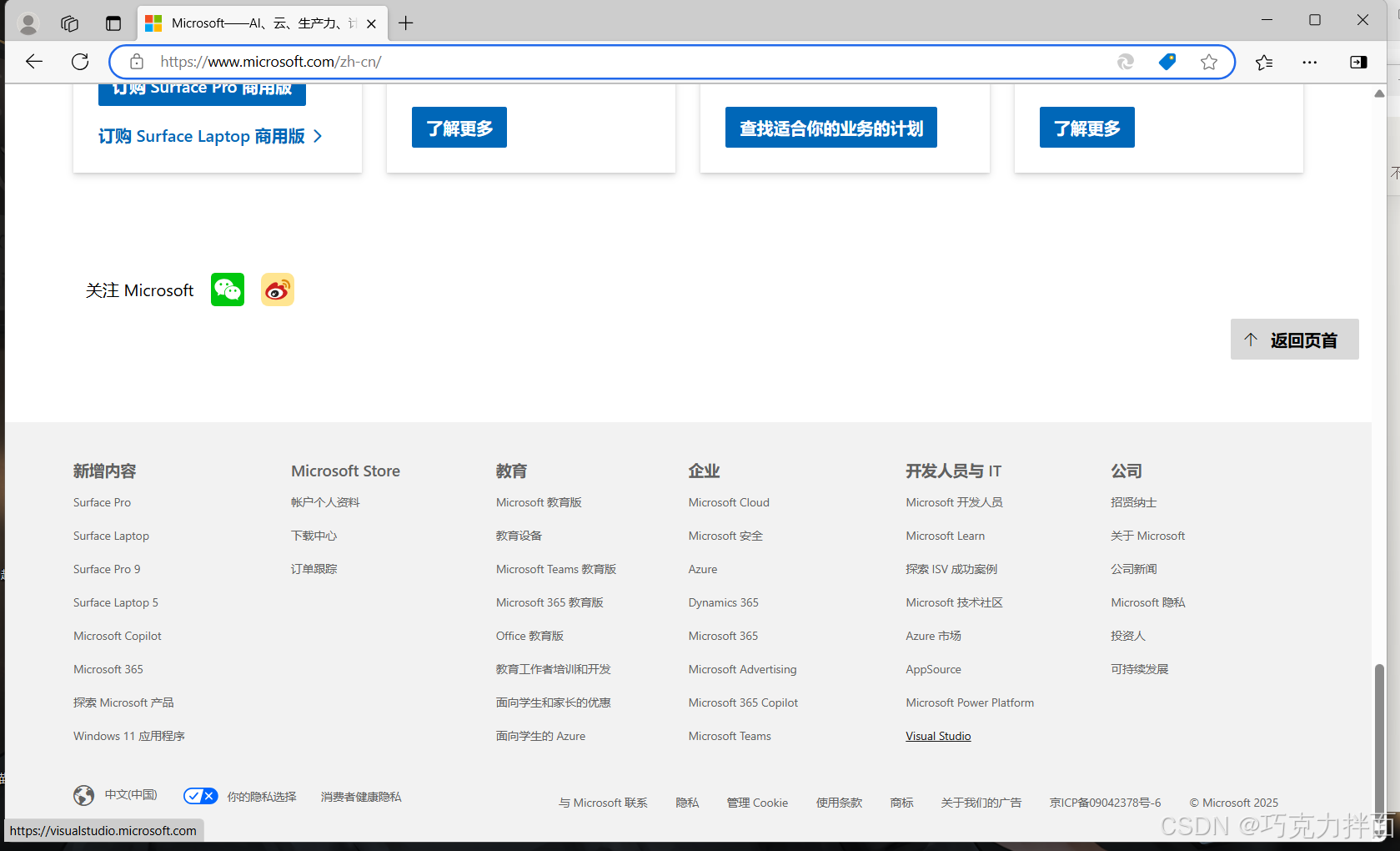
Task: Open 与 Microsoft 联系 link
Action: pyautogui.click(x=603, y=803)
